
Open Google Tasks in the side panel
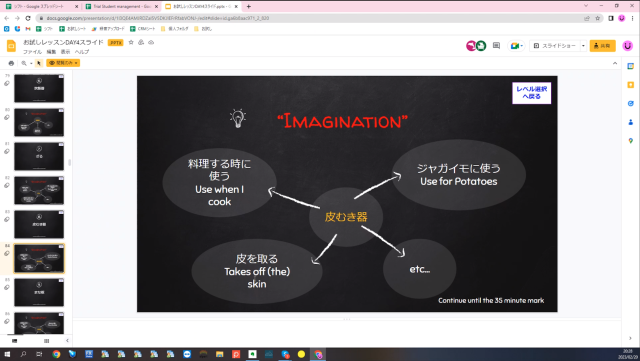click(631, 104)
